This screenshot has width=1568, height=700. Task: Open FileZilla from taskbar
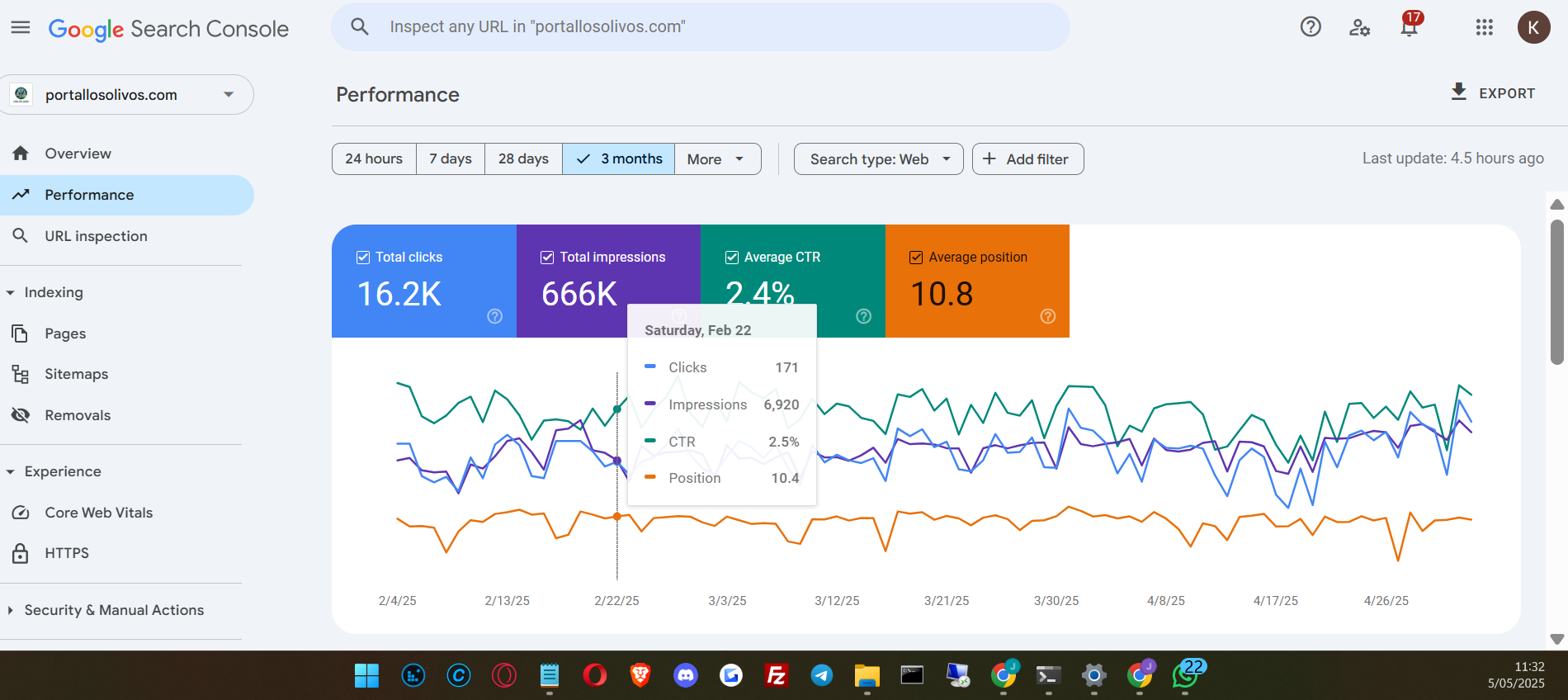tap(776, 676)
